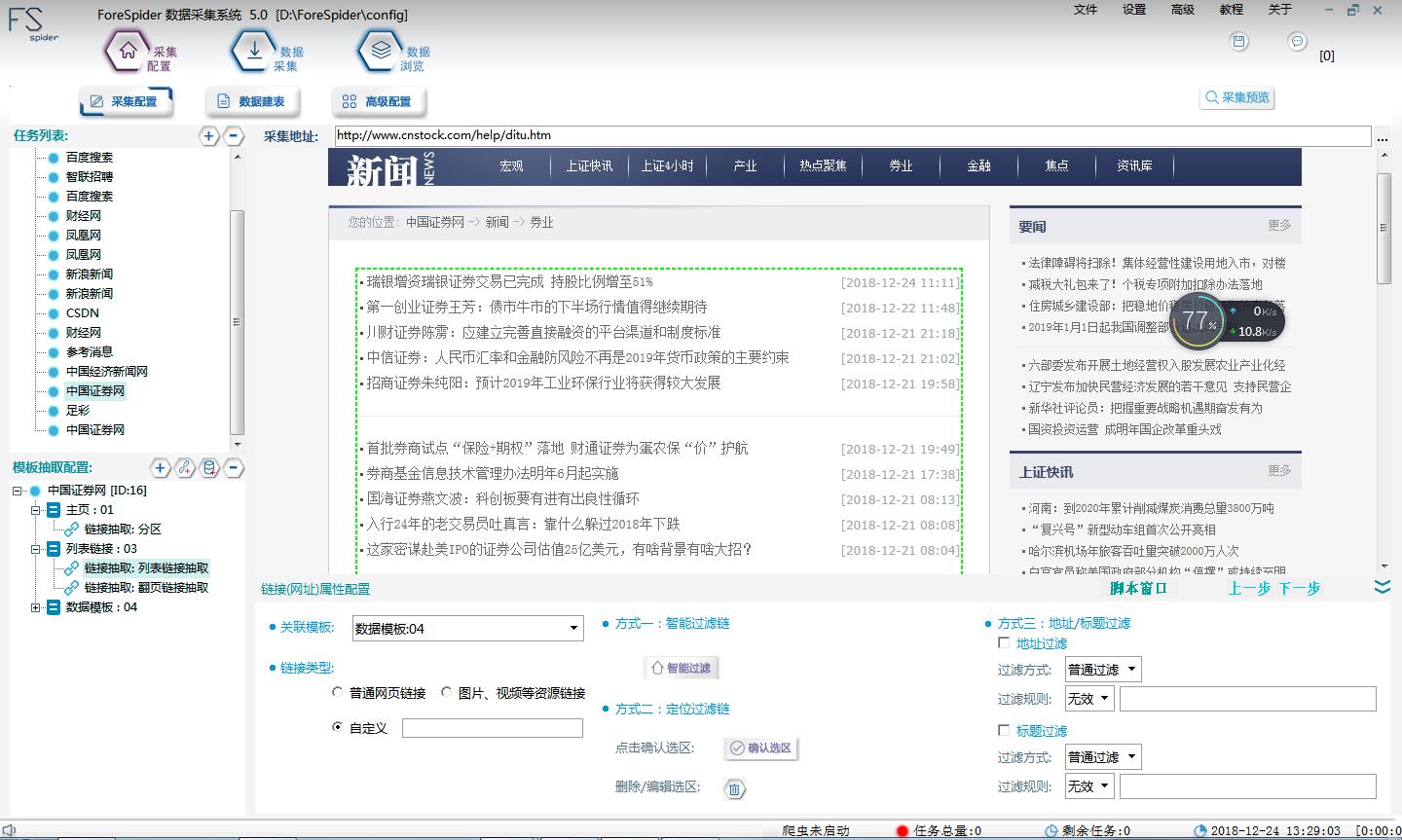The width and height of the screenshot is (1402, 840).
Task: Switch to the 金融 news tab
Action: (978, 166)
